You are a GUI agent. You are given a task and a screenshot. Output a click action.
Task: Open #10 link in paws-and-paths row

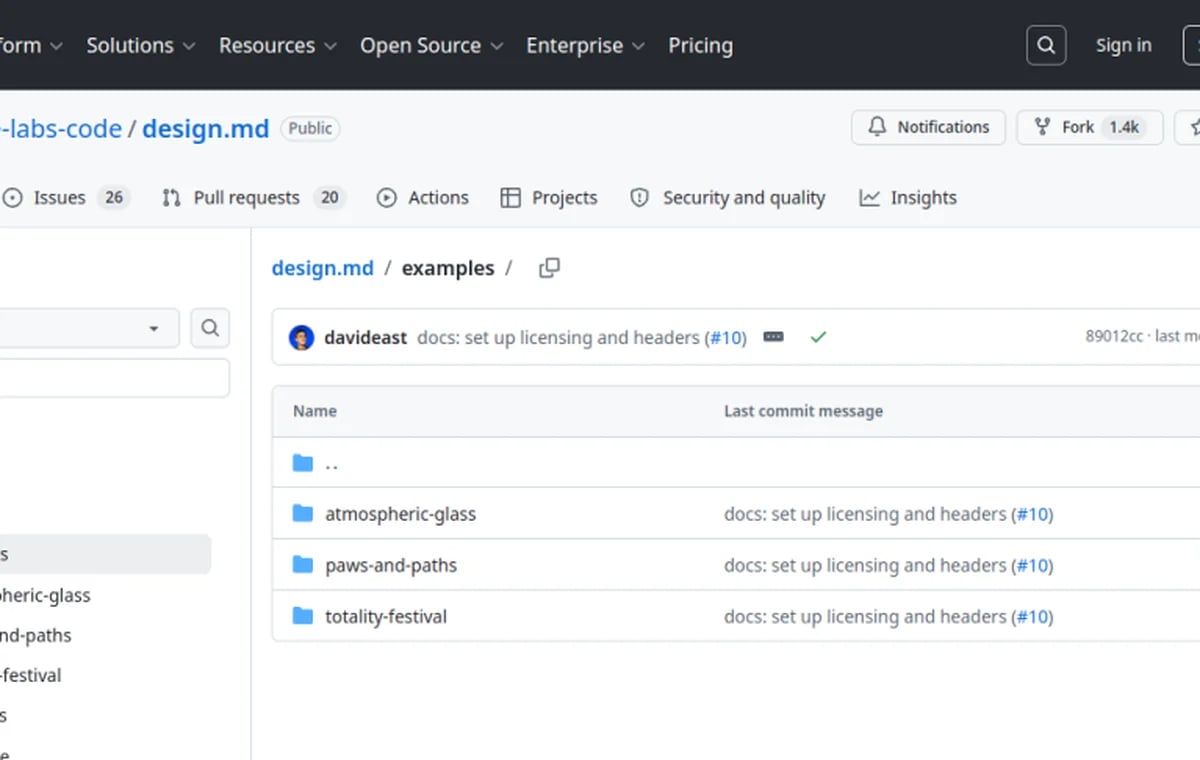(x=1032, y=565)
